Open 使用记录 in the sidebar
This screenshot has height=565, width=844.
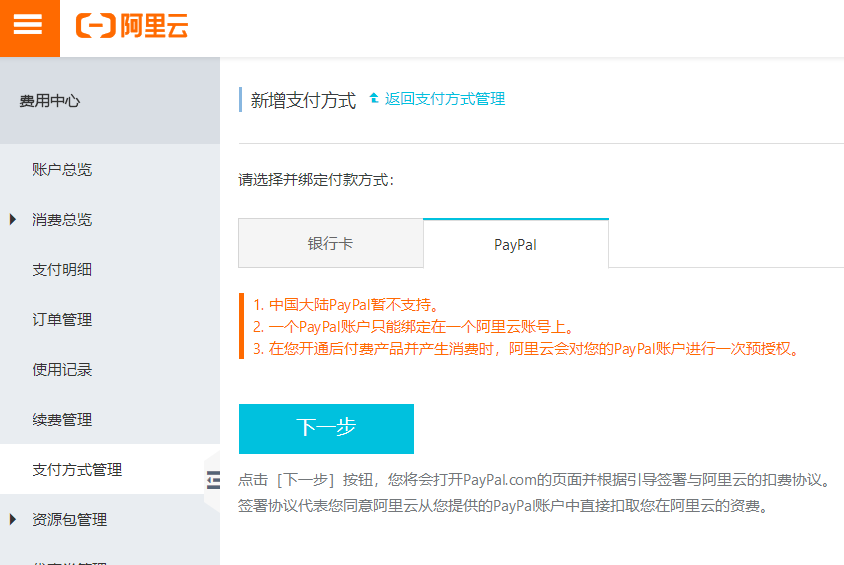(x=62, y=370)
